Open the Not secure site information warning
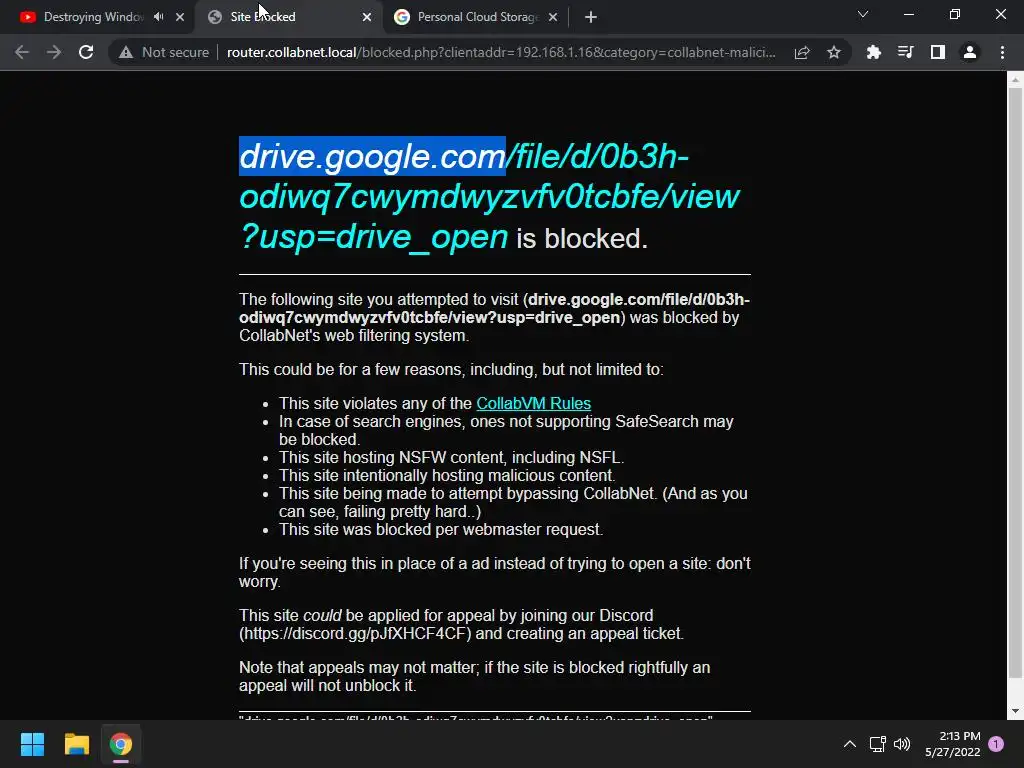The width and height of the screenshot is (1024, 768). 164,52
